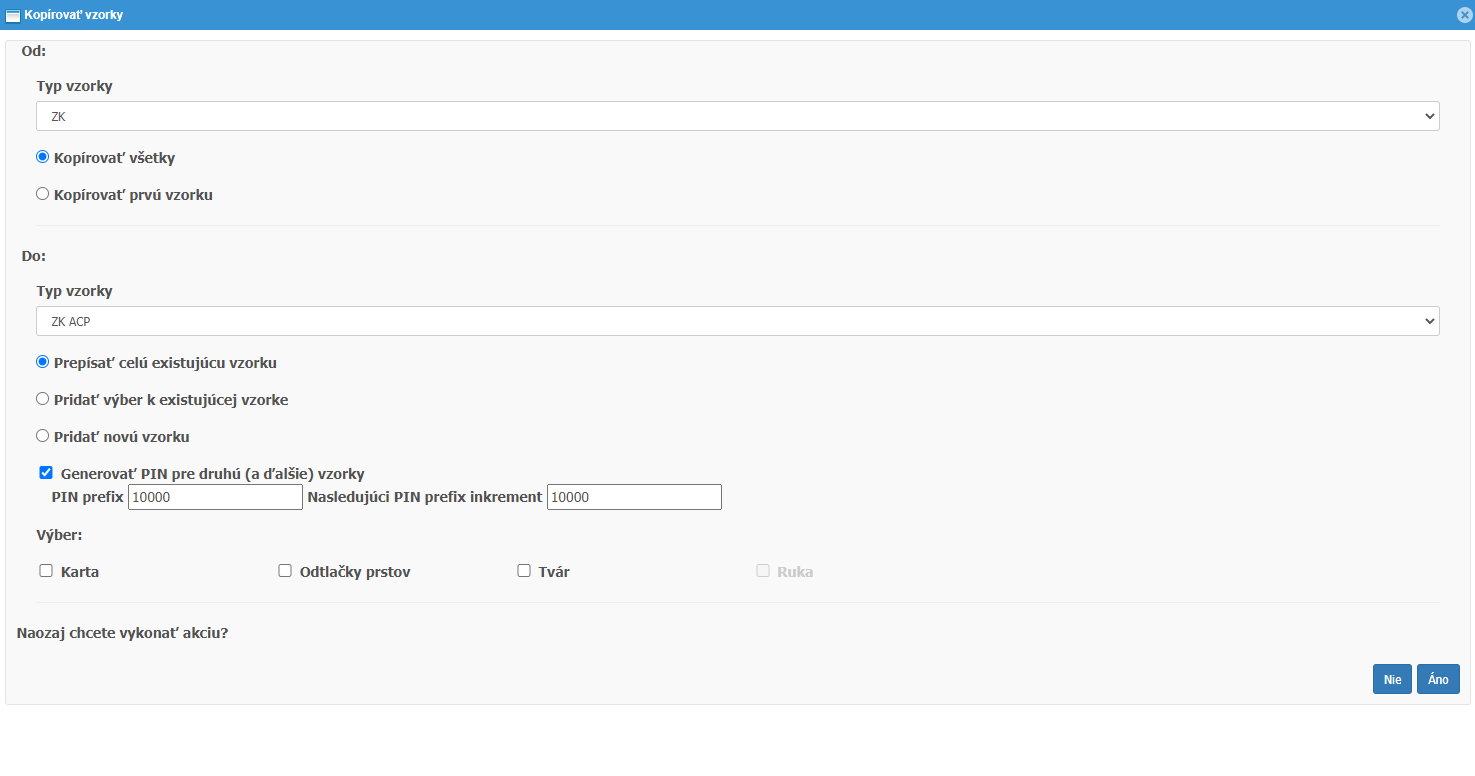1475x776 pixels.
Task: Uncheck Generovať PIN pre druhú vzorky
Action: tap(46, 473)
